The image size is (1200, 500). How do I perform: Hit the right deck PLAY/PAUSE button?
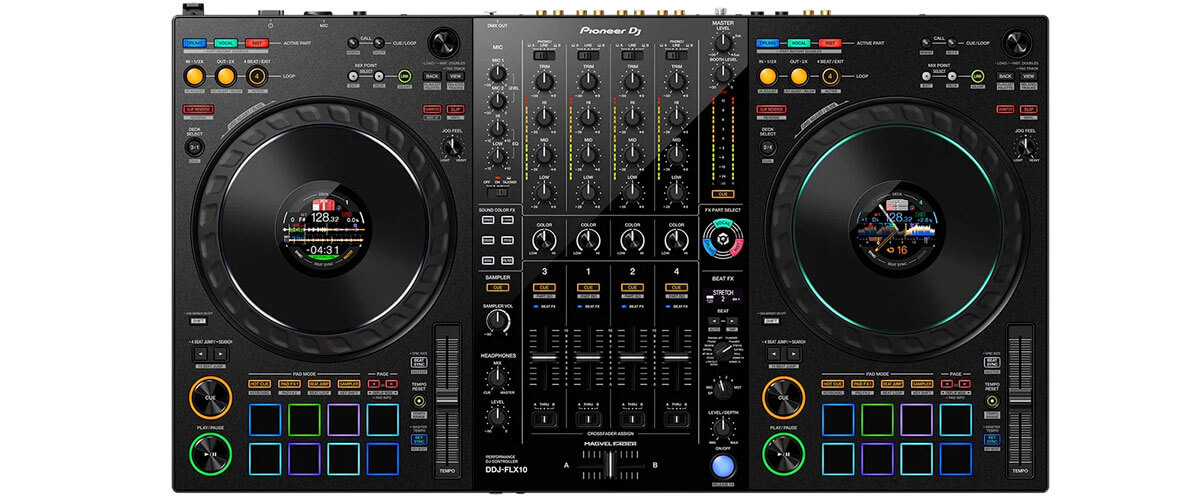(x=785, y=454)
